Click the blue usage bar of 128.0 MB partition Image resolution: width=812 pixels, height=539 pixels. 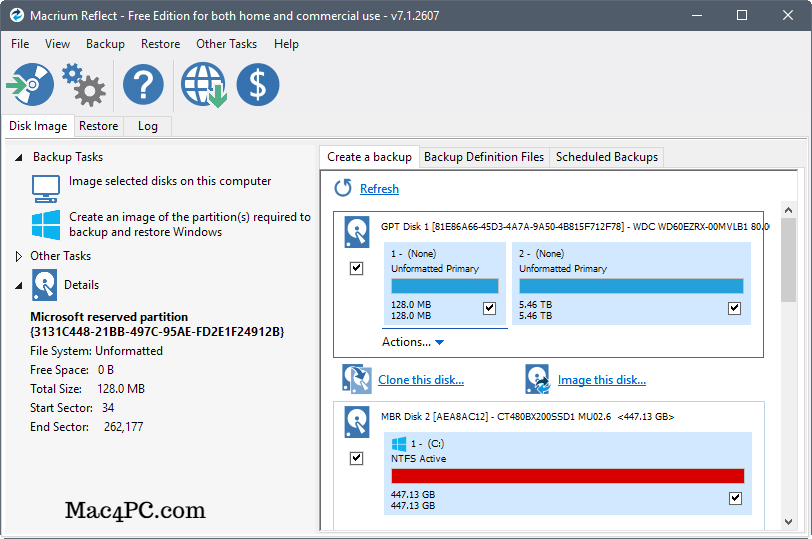coord(445,286)
